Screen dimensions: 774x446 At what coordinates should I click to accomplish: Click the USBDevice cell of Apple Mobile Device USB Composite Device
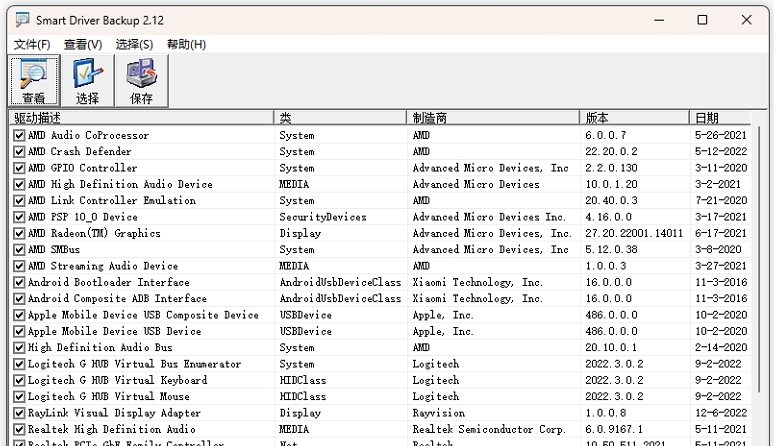click(x=306, y=315)
